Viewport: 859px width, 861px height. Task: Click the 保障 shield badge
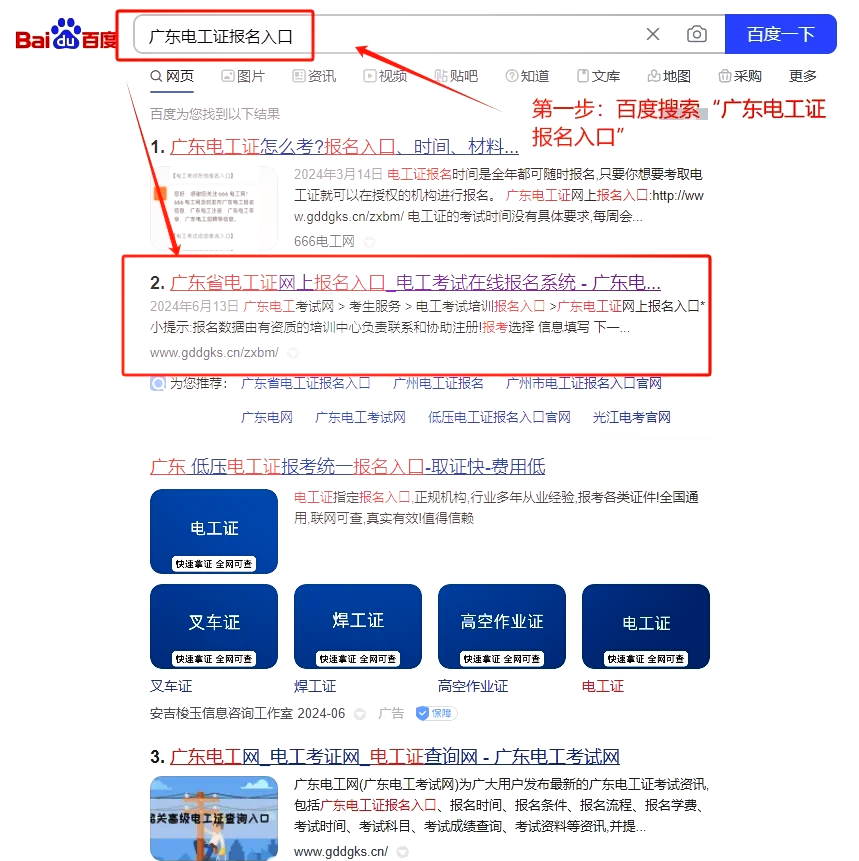pyautogui.click(x=436, y=713)
